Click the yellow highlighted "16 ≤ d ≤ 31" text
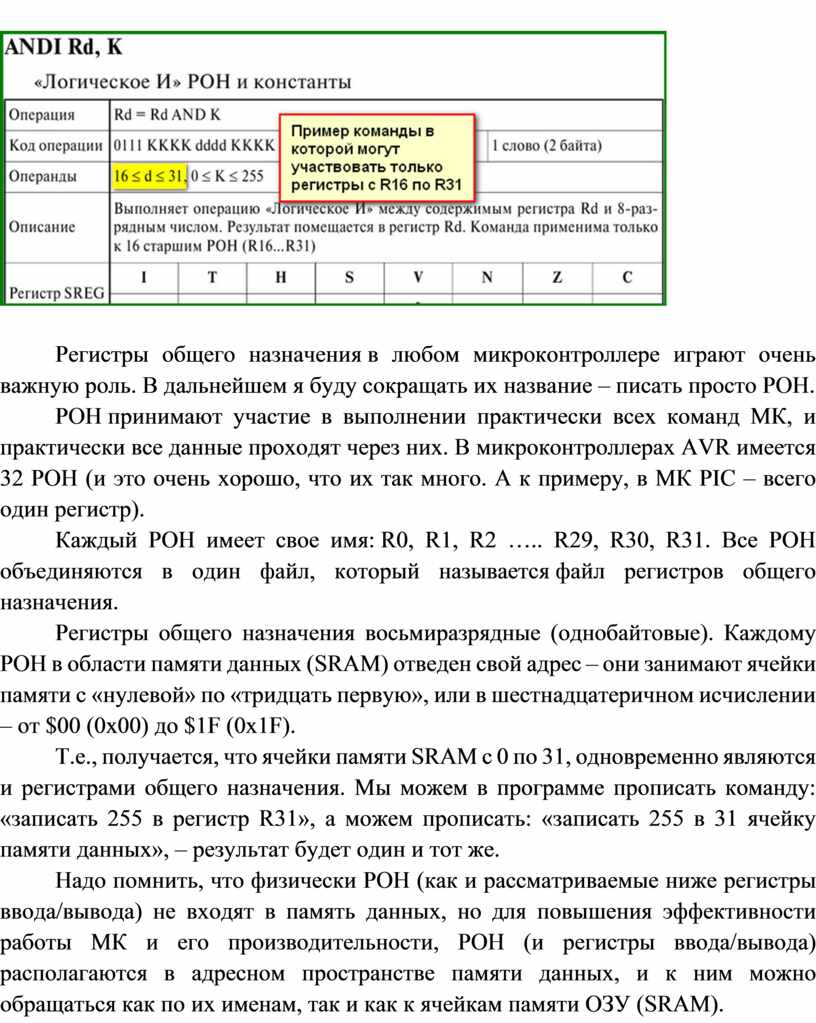 coord(149,177)
